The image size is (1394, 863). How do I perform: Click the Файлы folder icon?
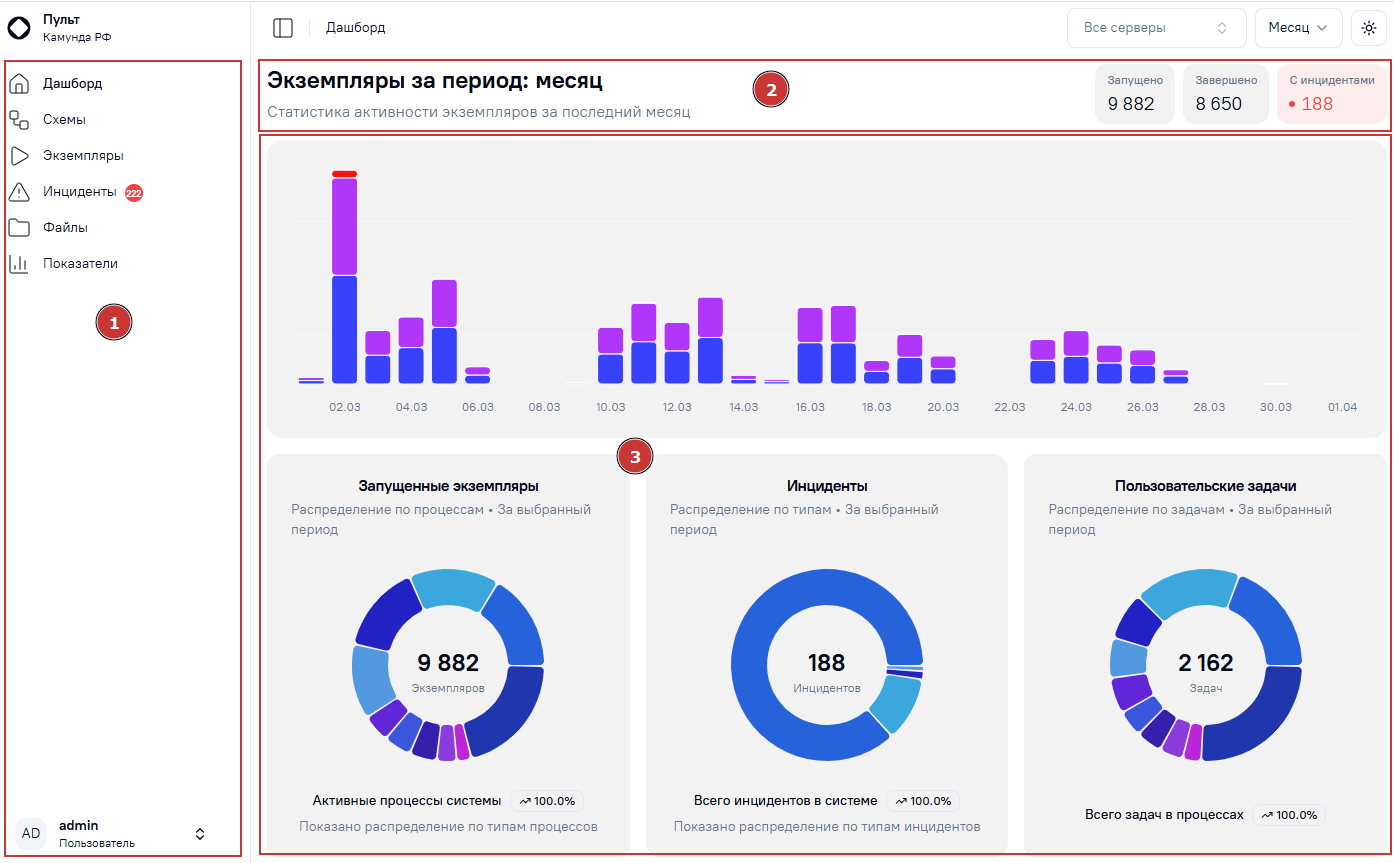20,228
